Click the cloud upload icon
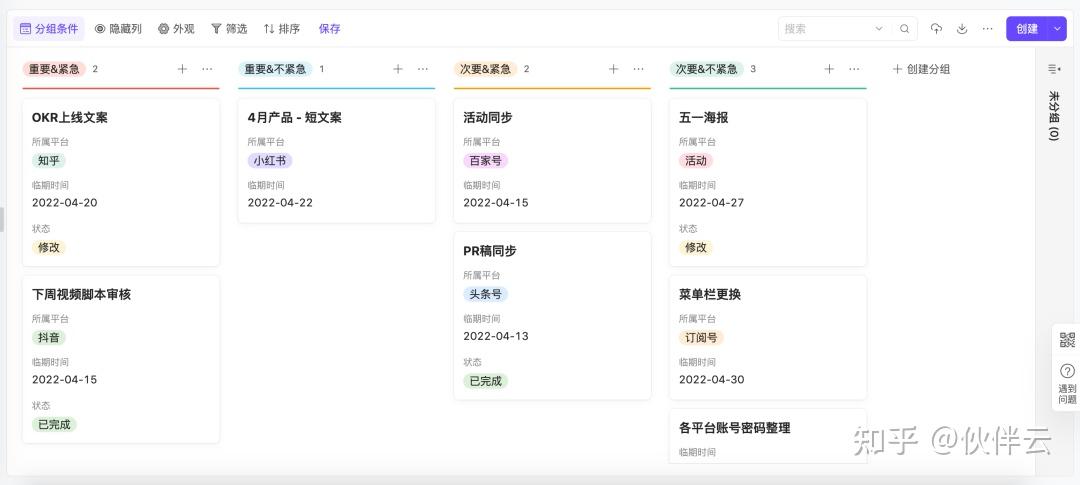The width and height of the screenshot is (1080, 485). [936, 29]
